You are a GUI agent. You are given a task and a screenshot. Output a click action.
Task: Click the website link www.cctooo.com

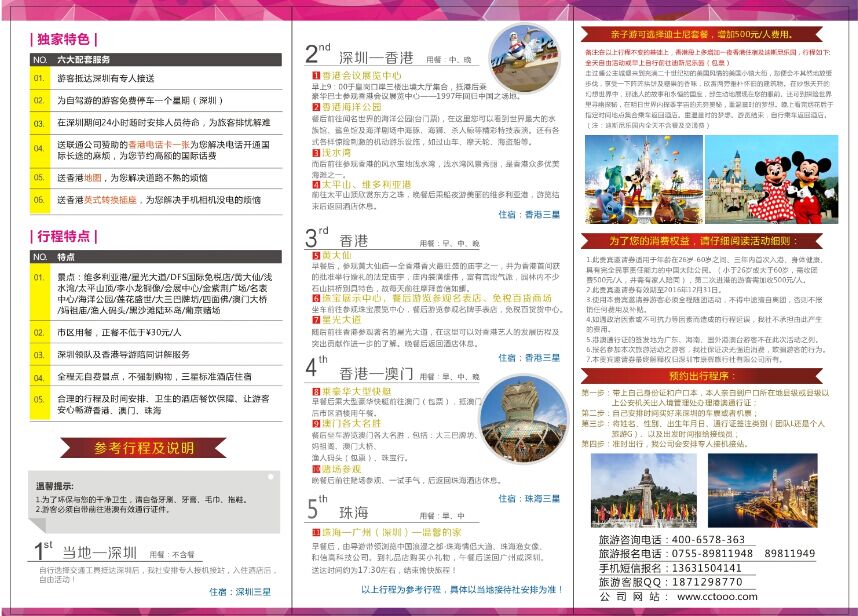pos(717,597)
